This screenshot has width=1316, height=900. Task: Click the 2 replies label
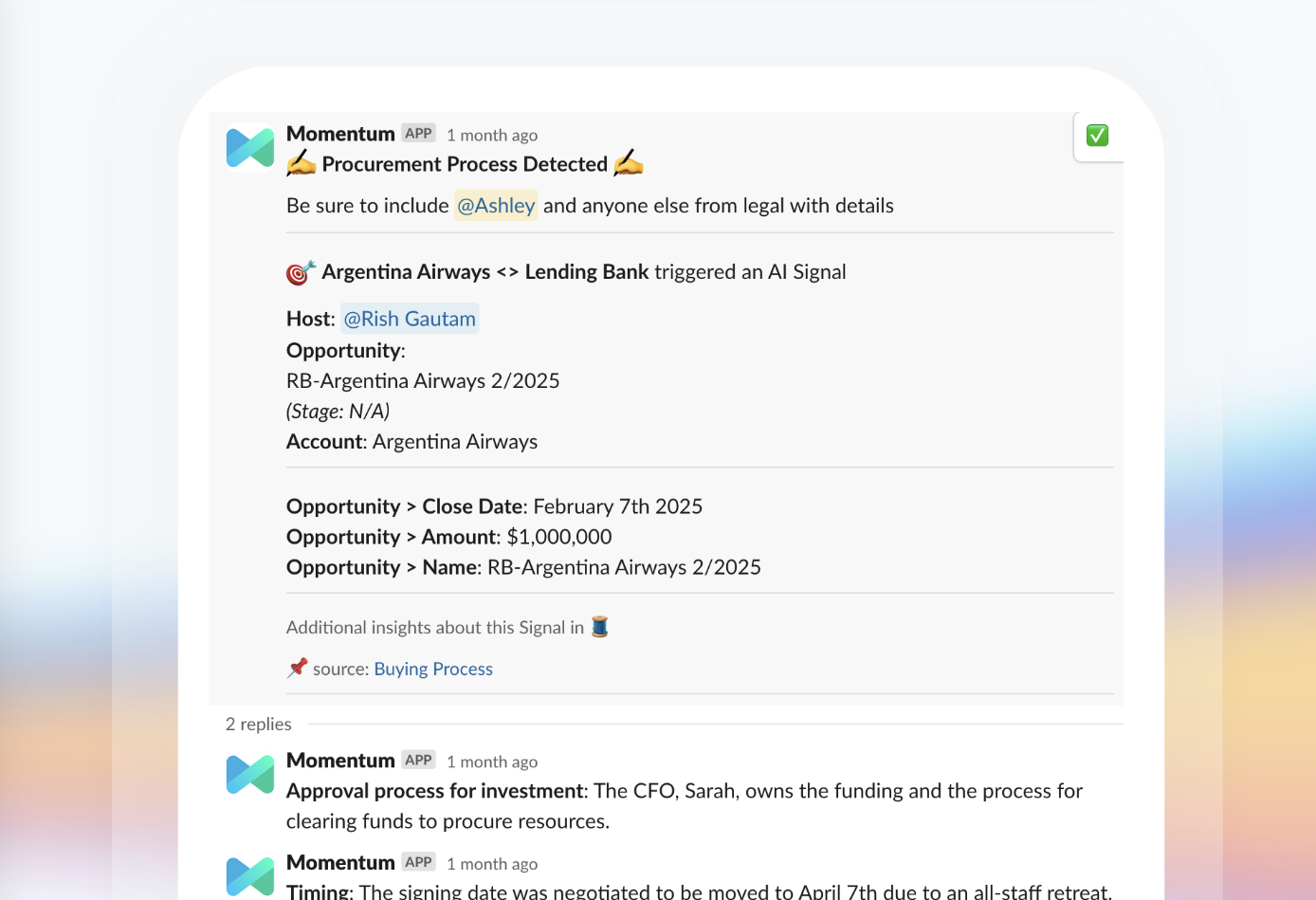[x=259, y=724]
